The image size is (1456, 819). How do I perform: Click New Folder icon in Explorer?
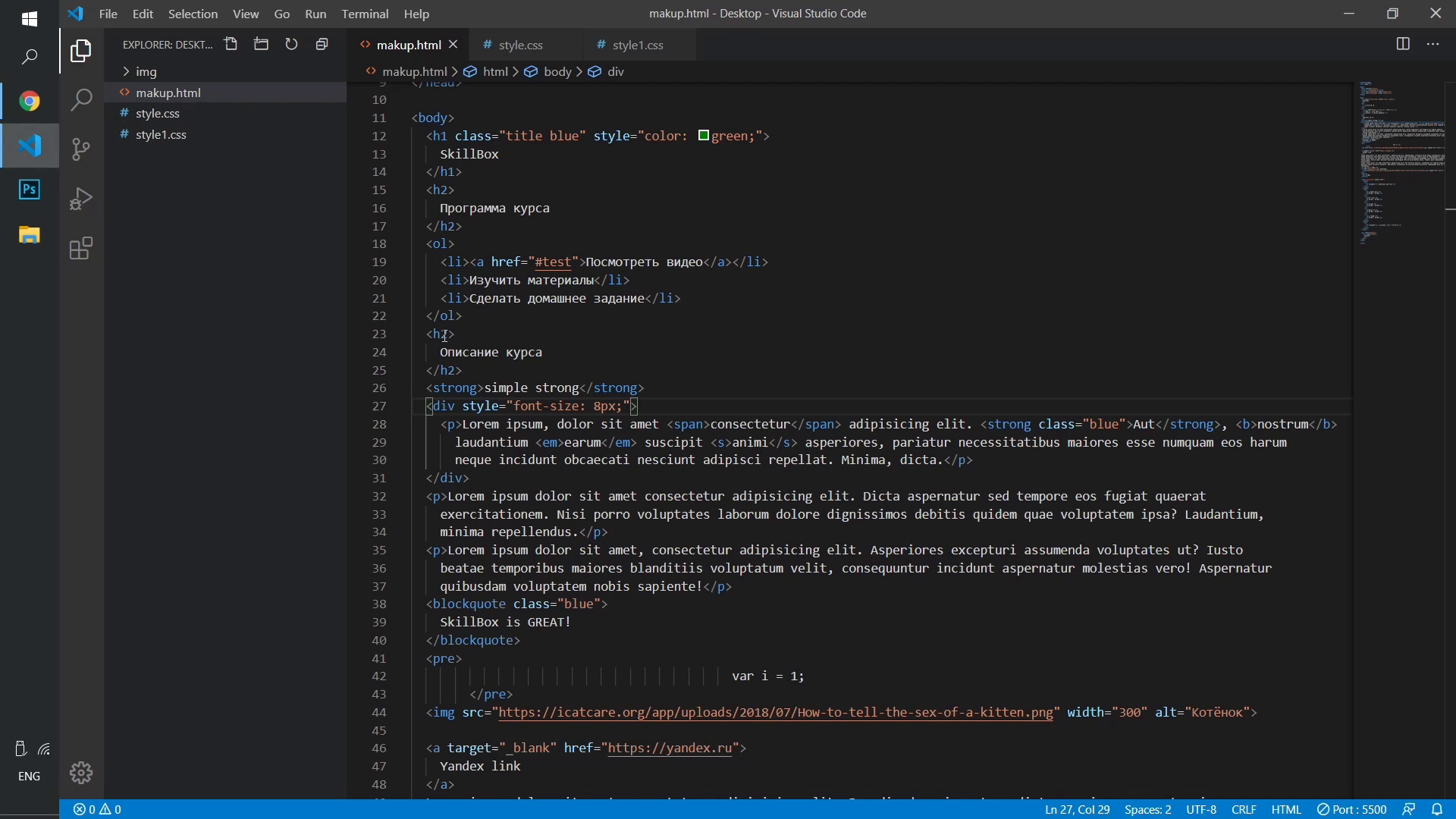coord(262,45)
